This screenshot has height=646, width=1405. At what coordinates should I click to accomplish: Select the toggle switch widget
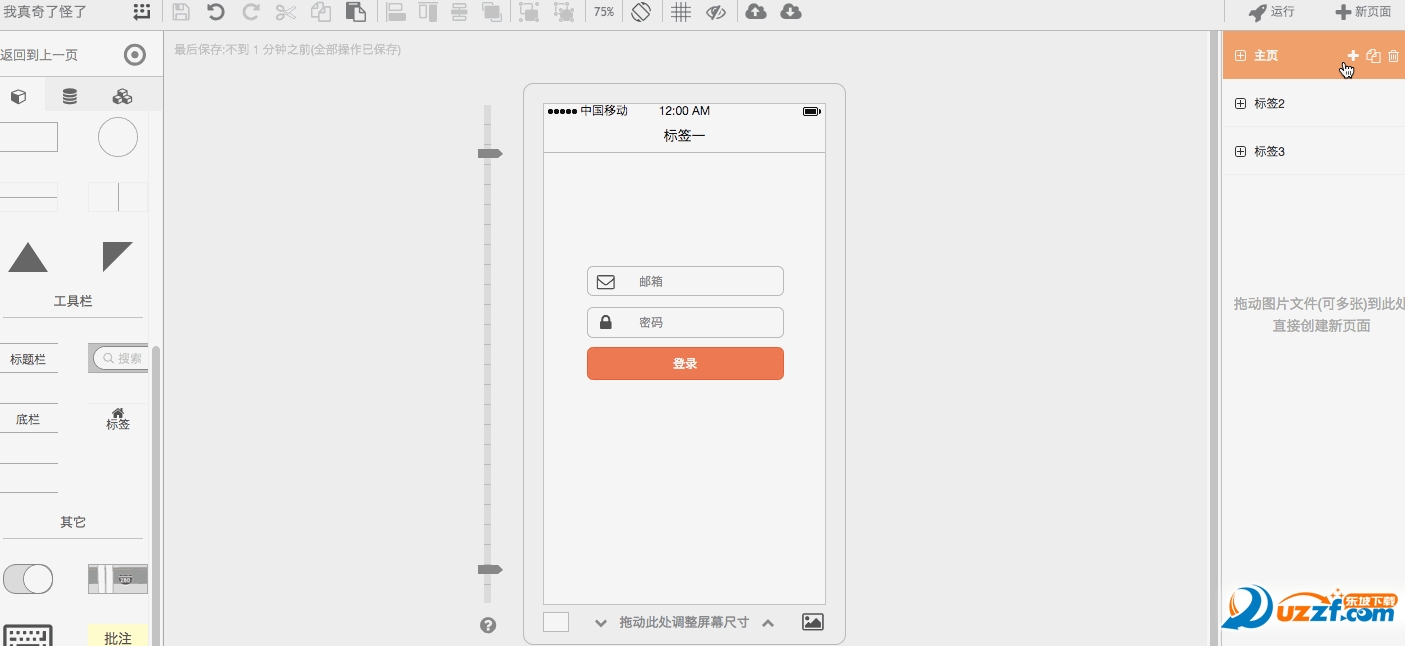click(28, 578)
